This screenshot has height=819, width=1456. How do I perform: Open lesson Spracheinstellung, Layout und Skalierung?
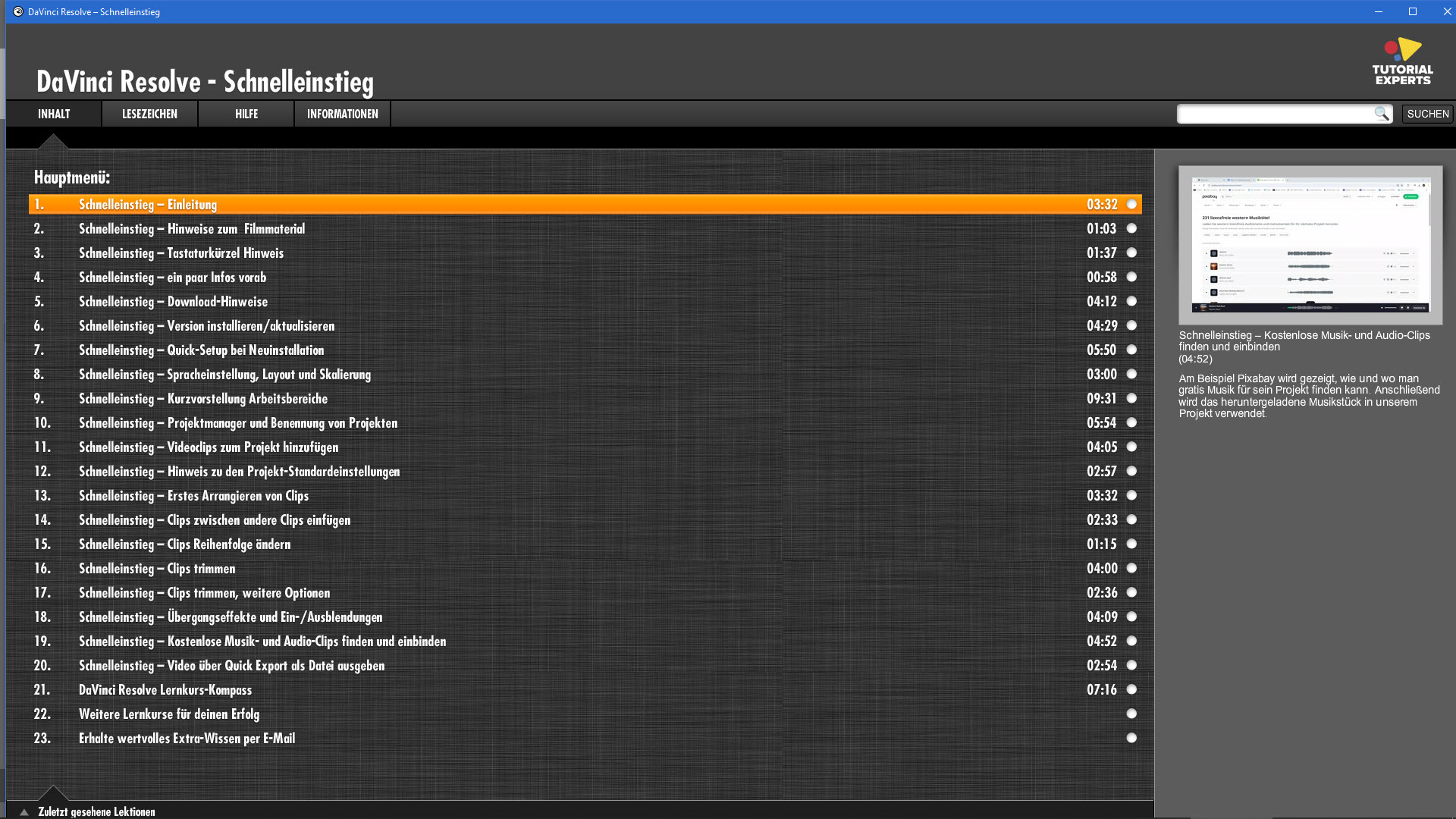pos(585,374)
